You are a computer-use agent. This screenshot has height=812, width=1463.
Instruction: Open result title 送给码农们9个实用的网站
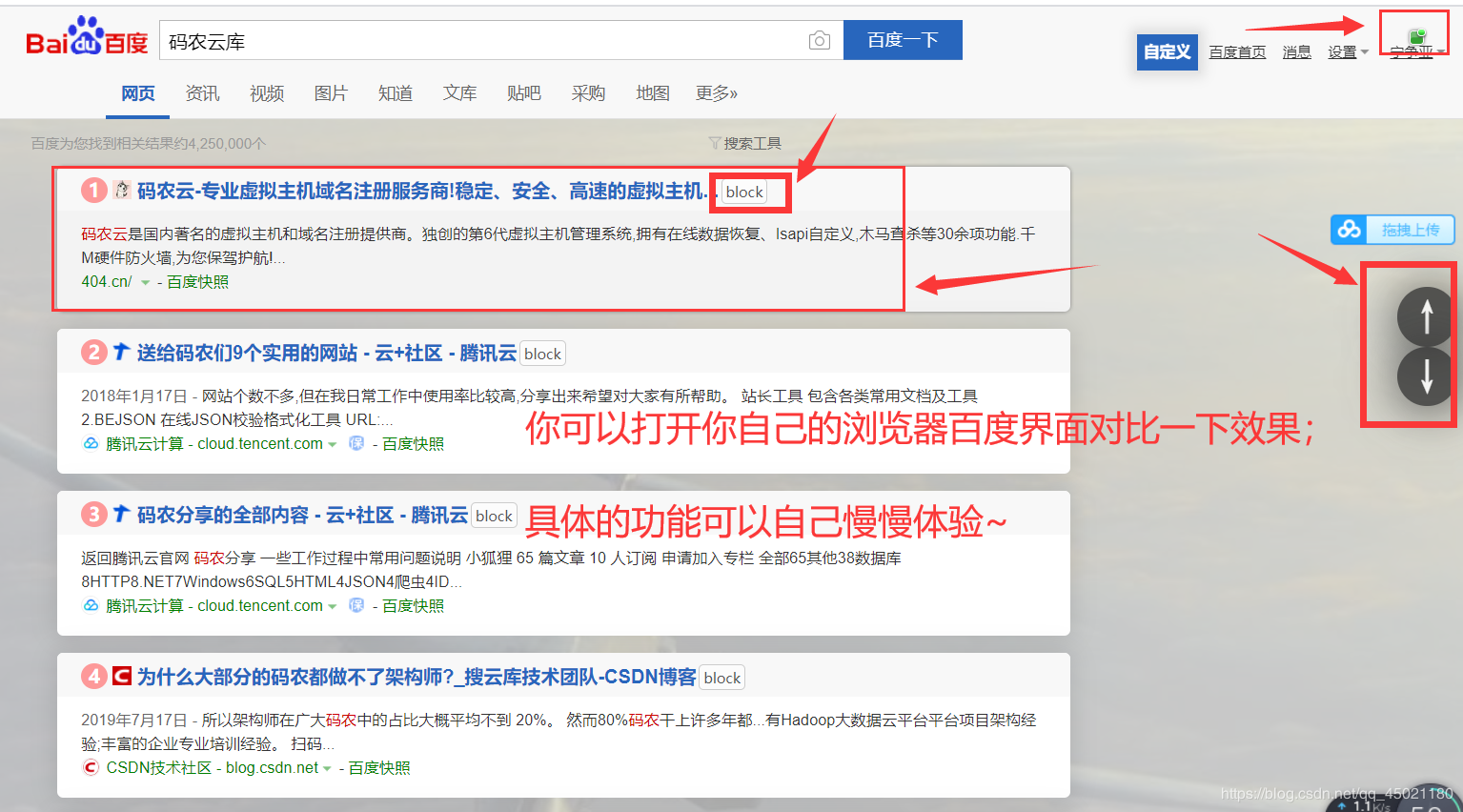point(326,354)
